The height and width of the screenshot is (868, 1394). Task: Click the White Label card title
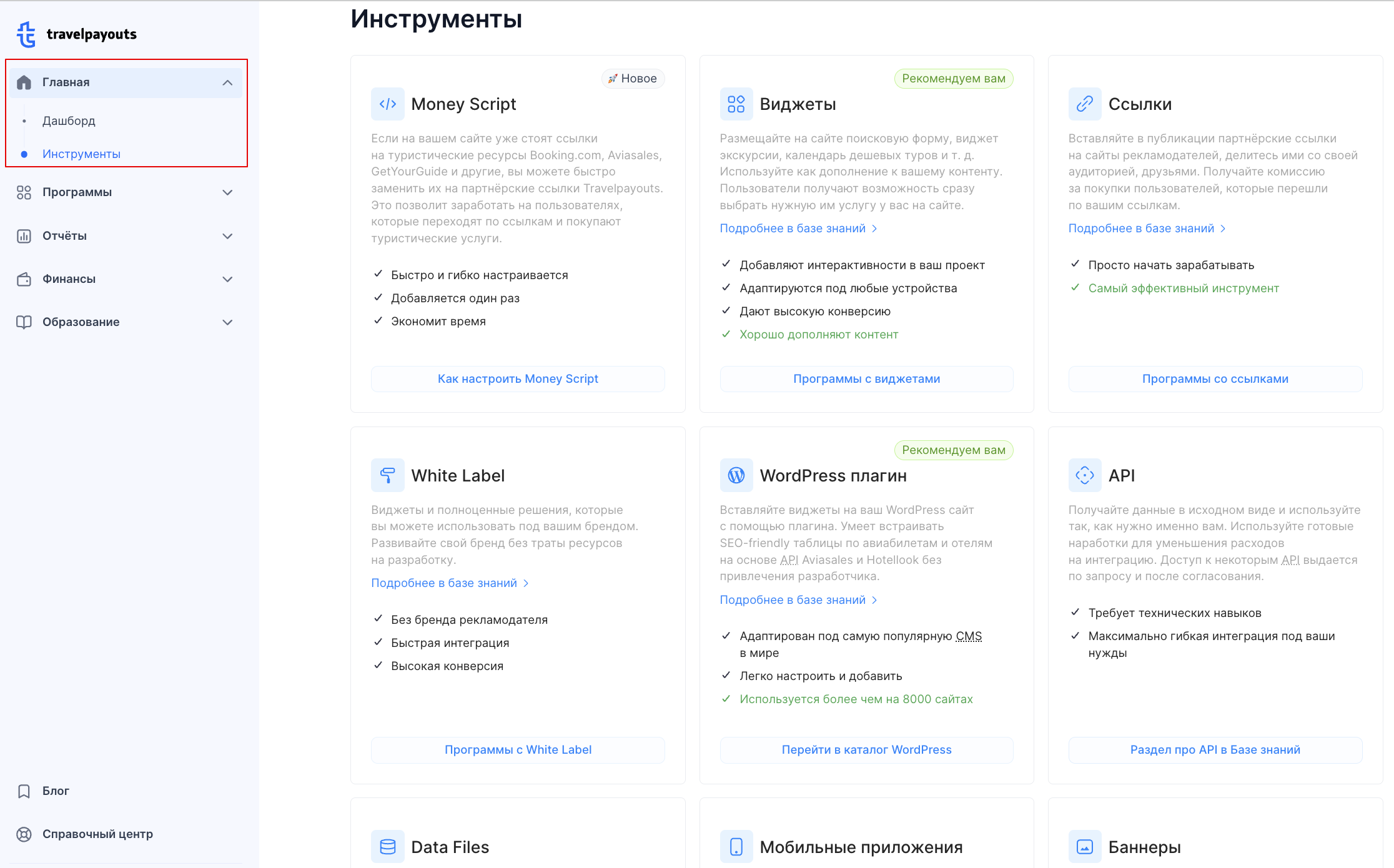(458, 476)
